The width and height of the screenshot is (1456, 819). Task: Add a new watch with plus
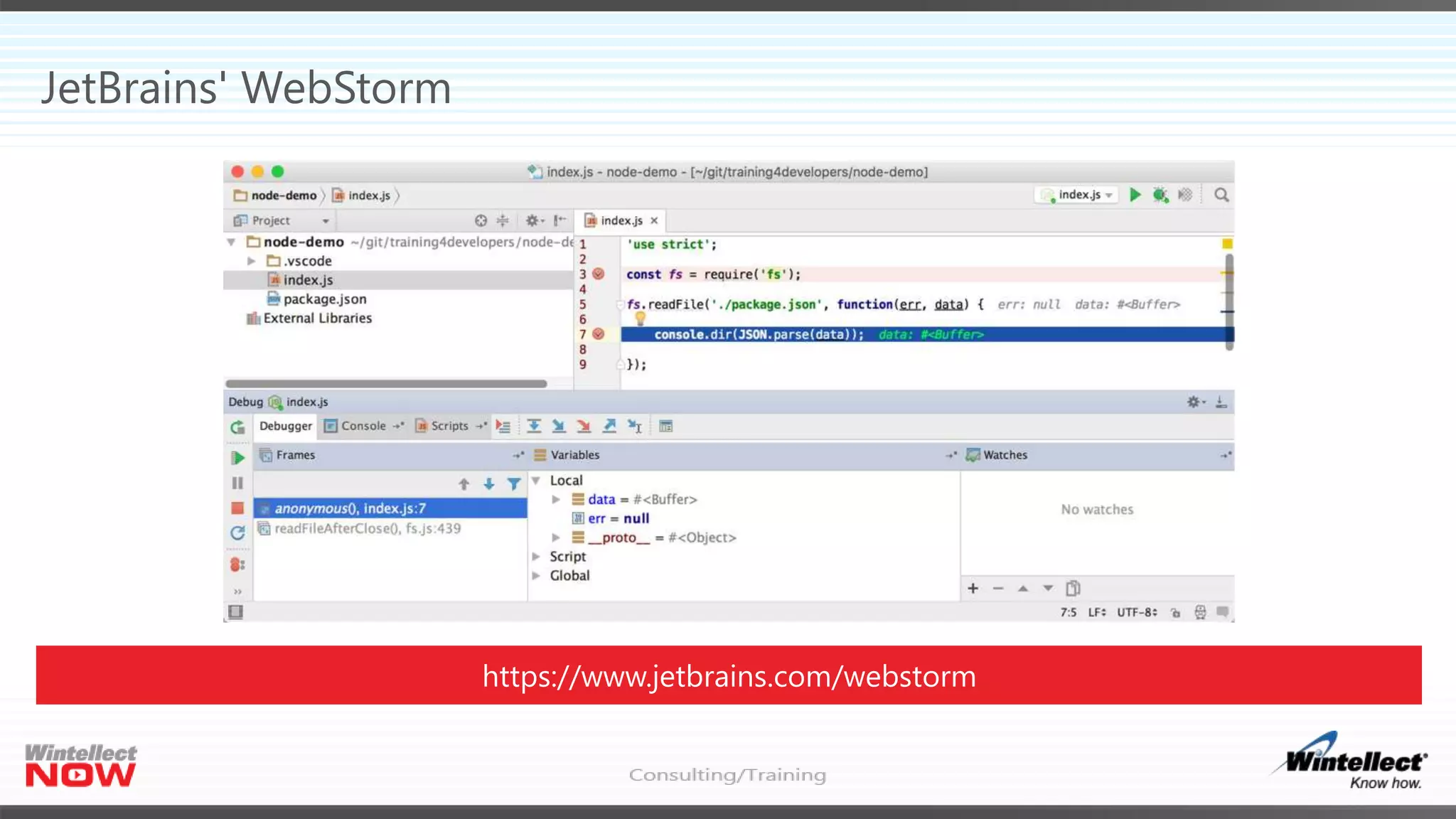[x=973, y=588]
